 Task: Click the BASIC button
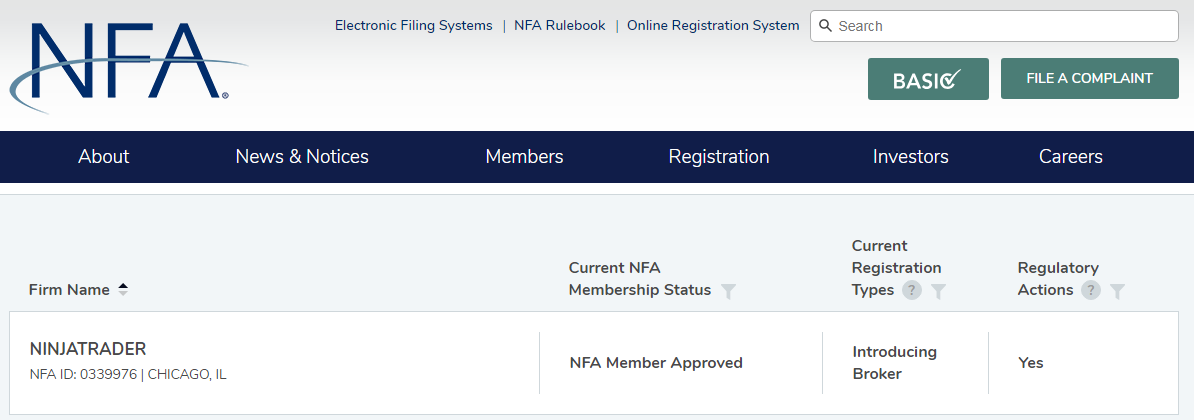click(928, 79)
